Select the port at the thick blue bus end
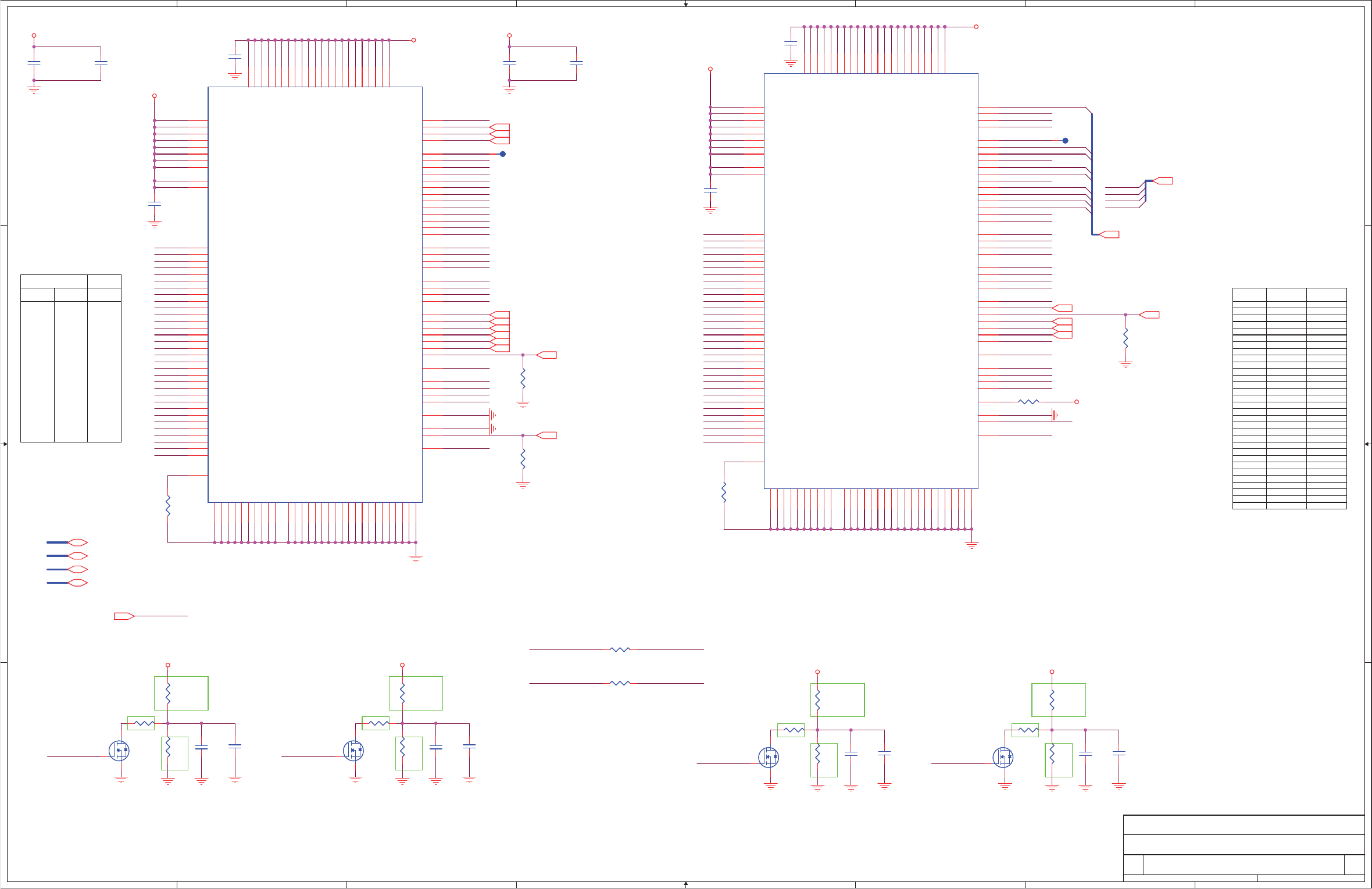1372x889 pixels. [1109, 234]
